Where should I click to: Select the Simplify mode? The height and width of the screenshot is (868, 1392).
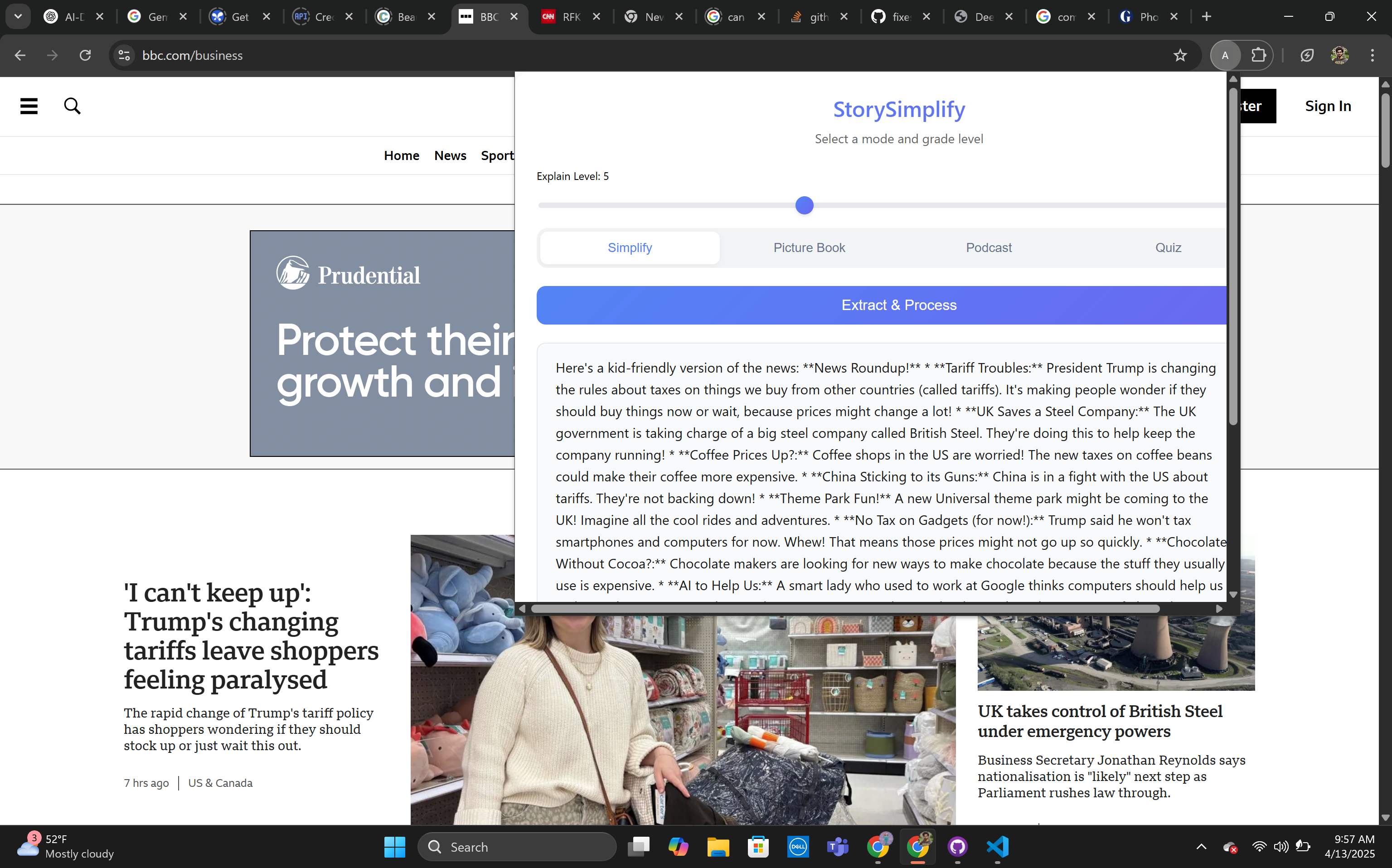(630, 248)
